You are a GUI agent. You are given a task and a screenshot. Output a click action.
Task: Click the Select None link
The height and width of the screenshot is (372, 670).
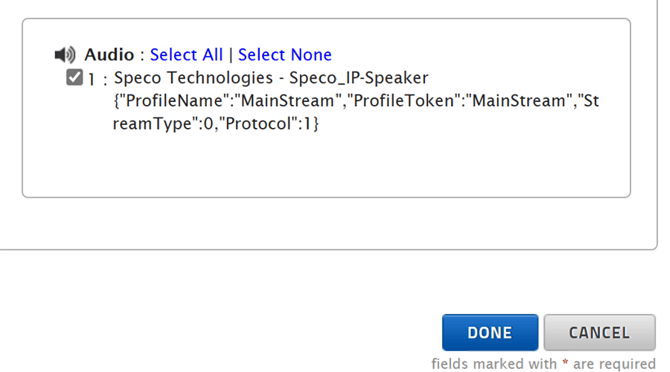coord(285,55)
